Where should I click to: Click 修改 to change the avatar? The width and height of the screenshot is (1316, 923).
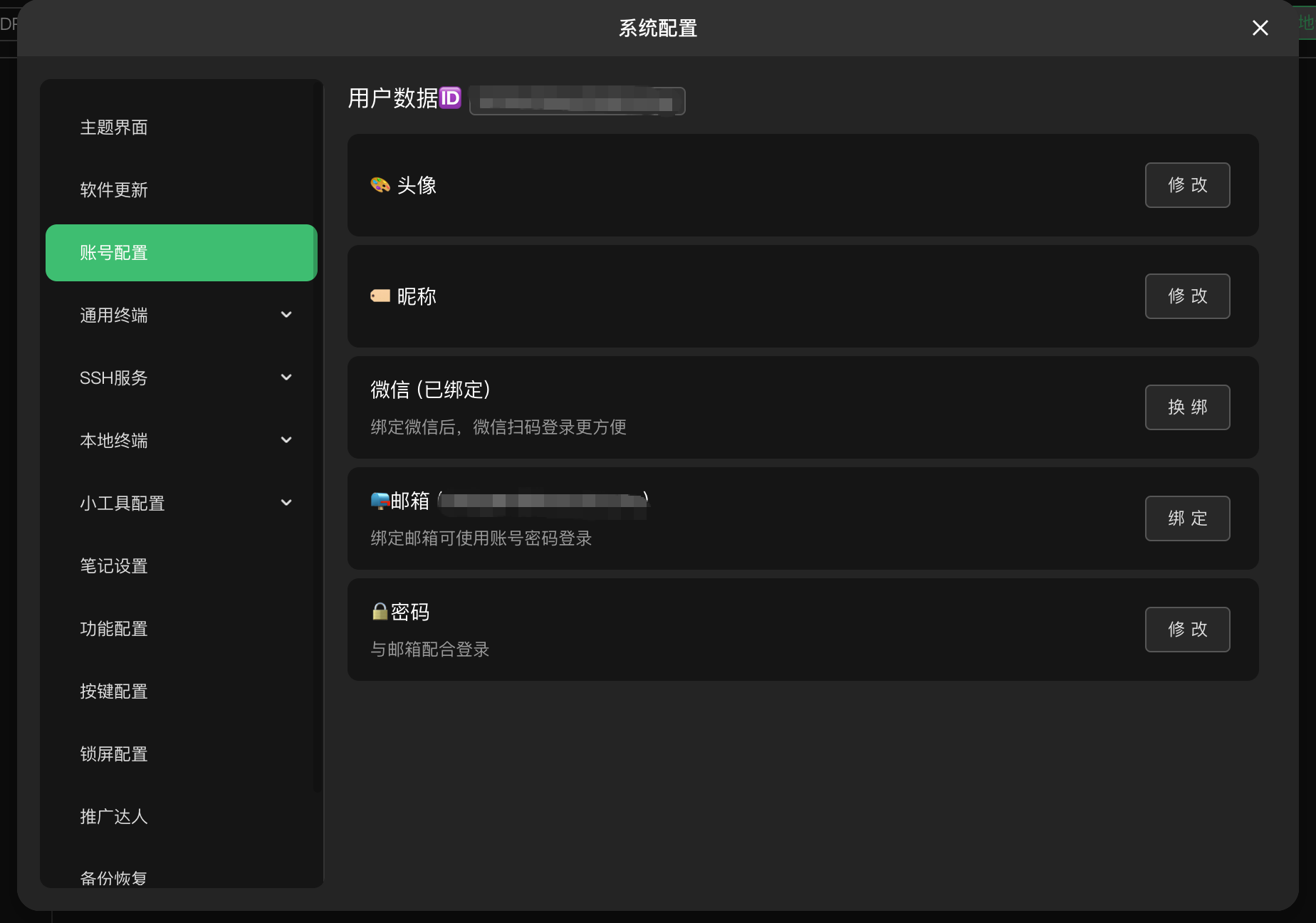(x=1187, y=185)
